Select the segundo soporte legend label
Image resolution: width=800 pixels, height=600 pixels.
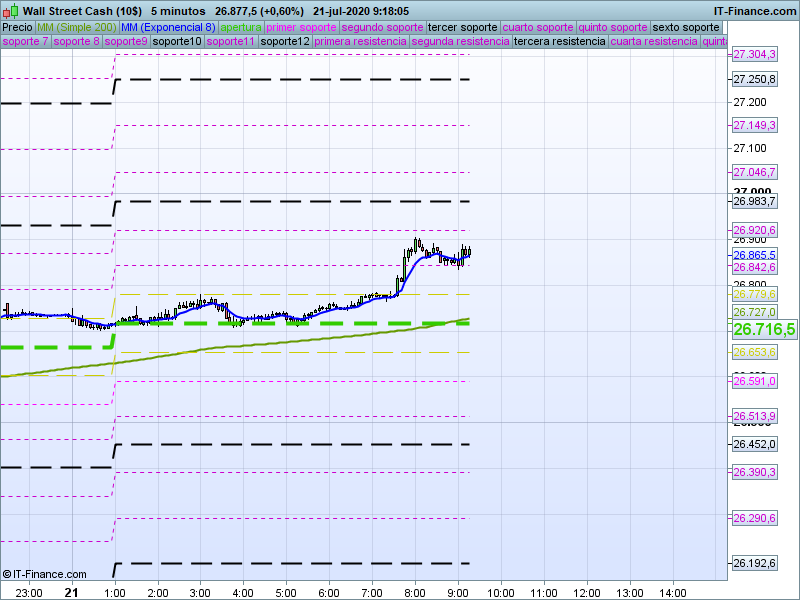(382, 27)
